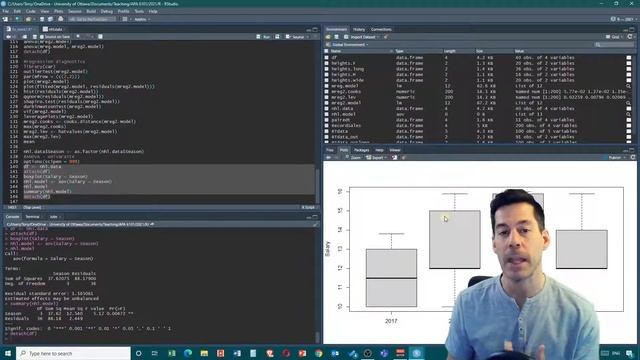Click the table view icon for nhl.data row
This screenshot has width=640, height=360.
pyautogui.click(x=629, y=109)
